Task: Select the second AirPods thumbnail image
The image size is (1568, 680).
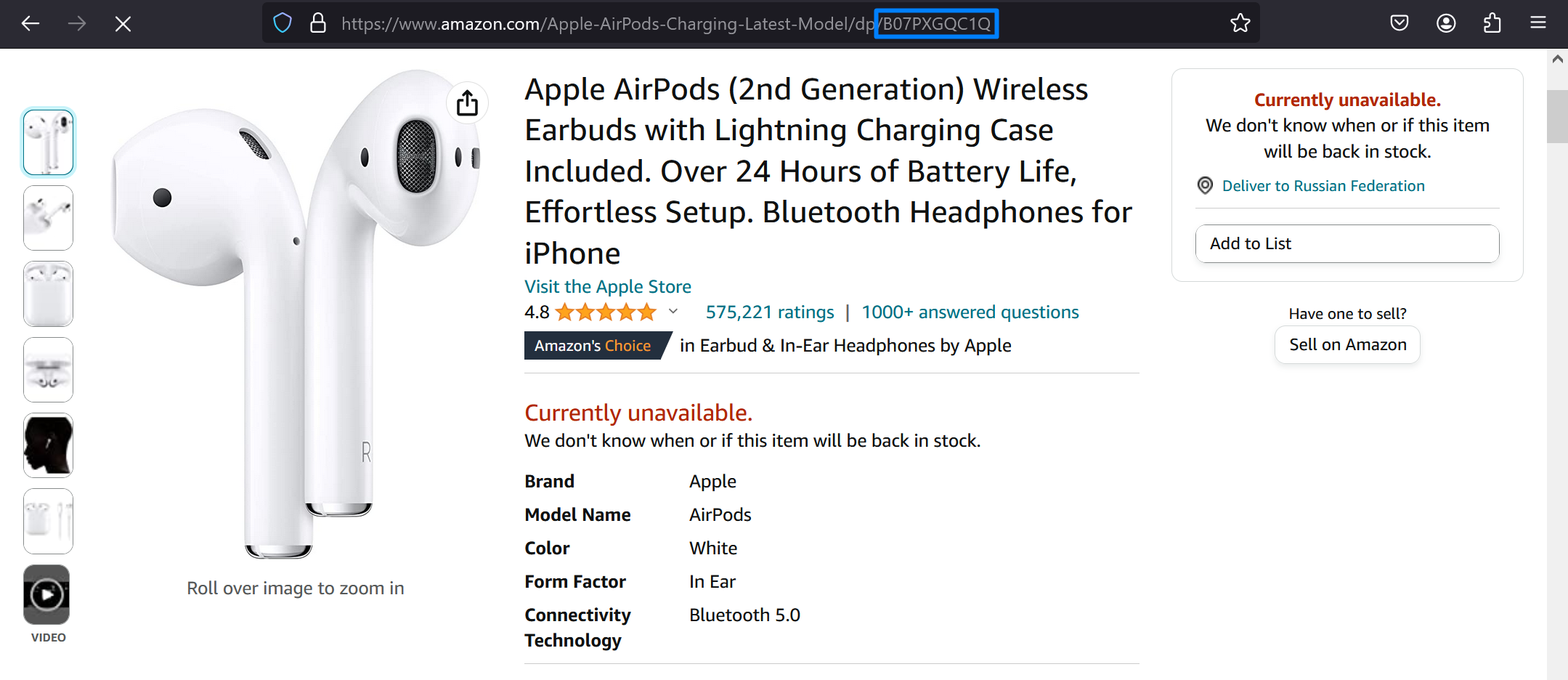Action: click(49, 218)
